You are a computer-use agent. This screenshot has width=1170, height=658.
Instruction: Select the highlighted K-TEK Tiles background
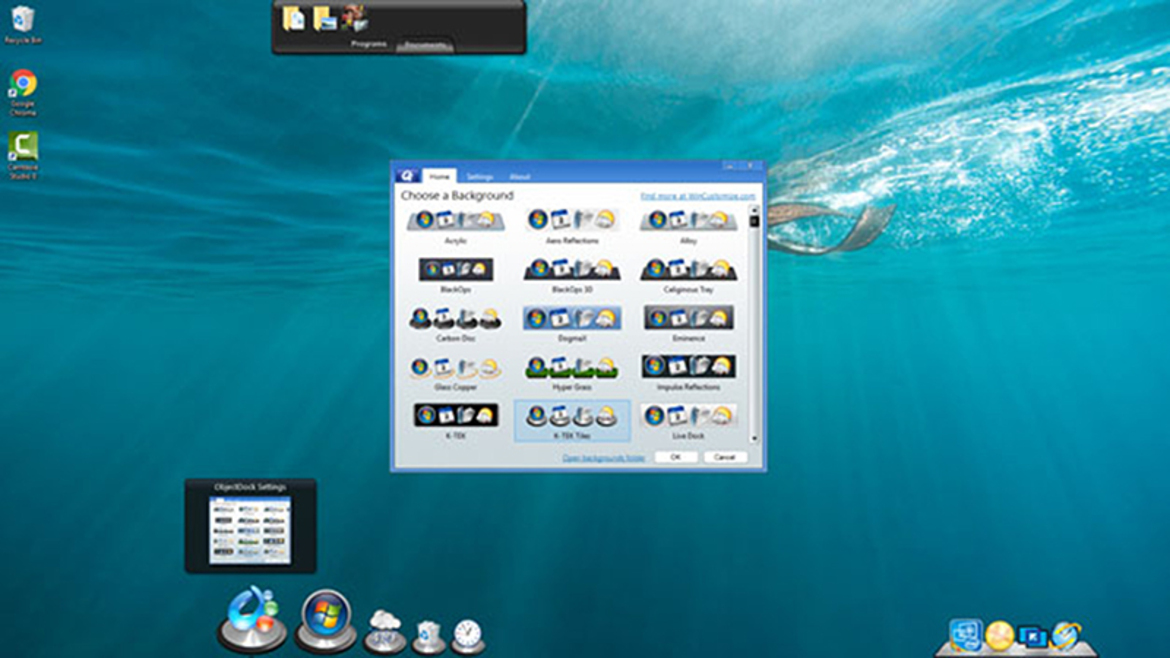[572, 422]
